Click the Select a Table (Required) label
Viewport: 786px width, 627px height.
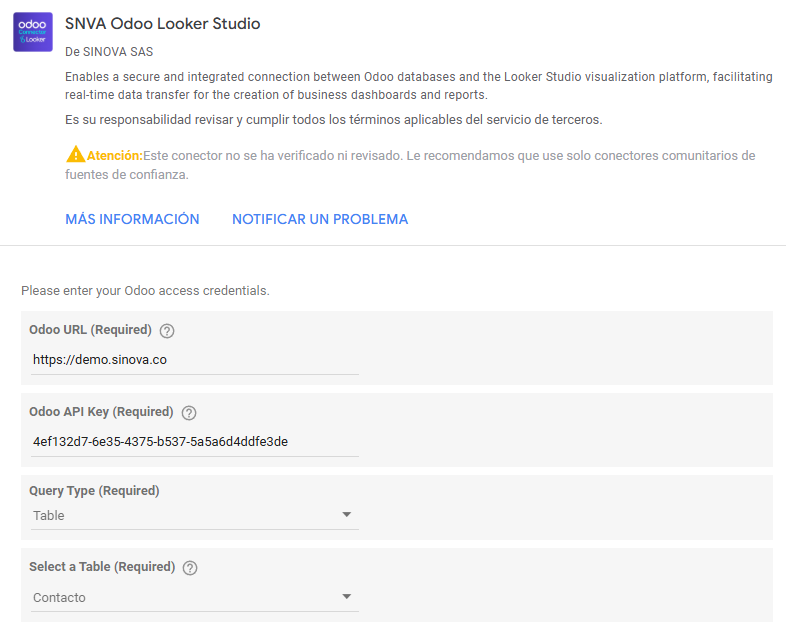pyautogui.click(x=102, y=567)
